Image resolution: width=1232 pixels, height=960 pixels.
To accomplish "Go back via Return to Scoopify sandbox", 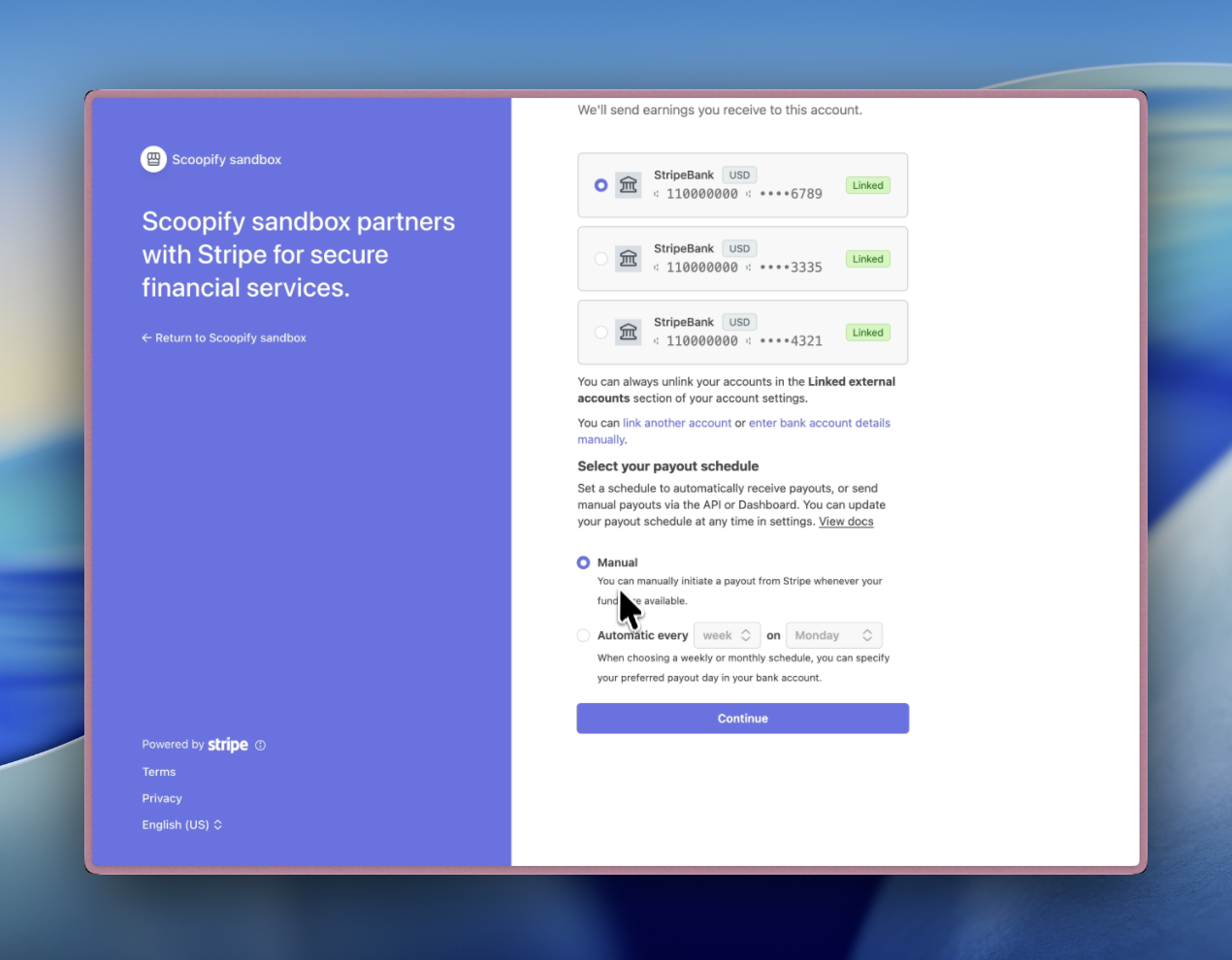I will [x=224, y=338].
